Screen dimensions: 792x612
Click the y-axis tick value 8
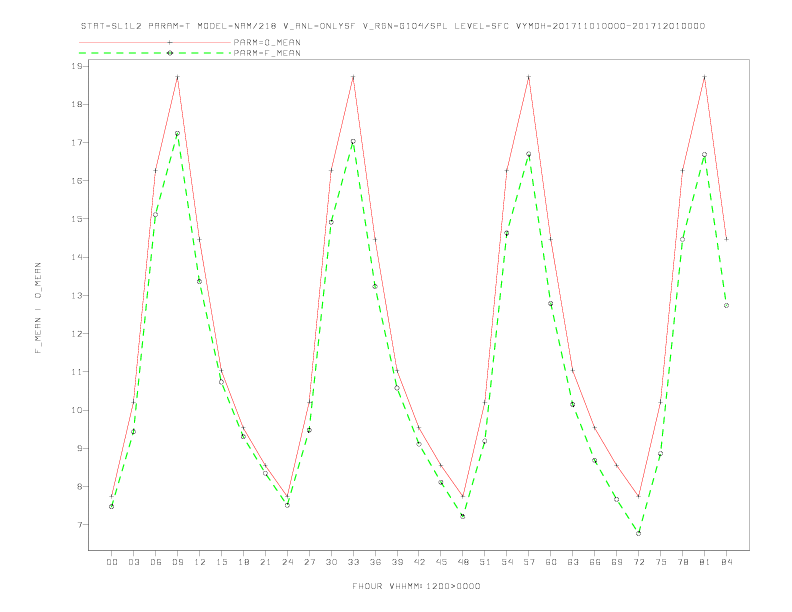pos(80,487)
